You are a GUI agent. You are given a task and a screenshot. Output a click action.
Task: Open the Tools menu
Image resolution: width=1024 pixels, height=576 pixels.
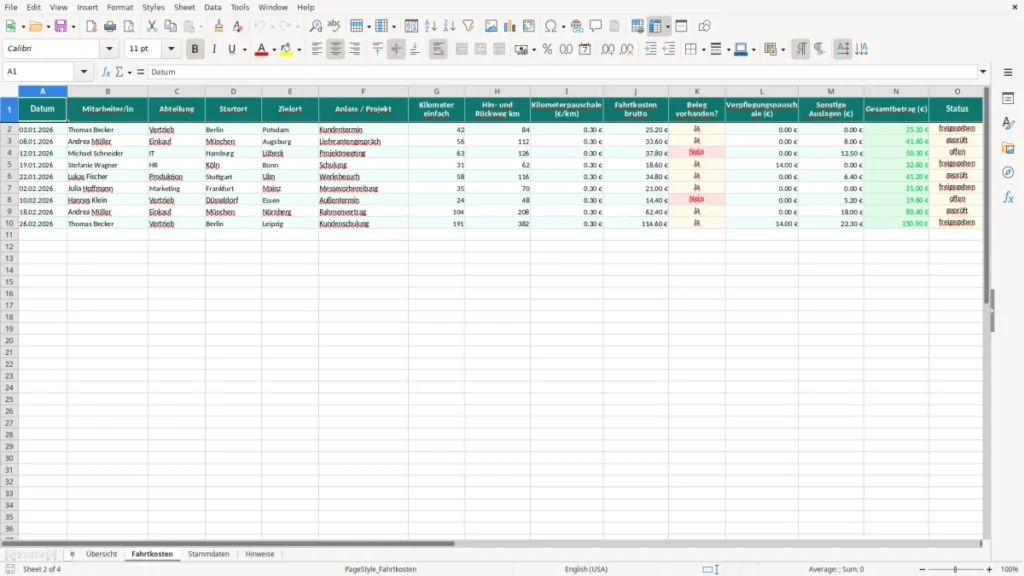[240, 7]
